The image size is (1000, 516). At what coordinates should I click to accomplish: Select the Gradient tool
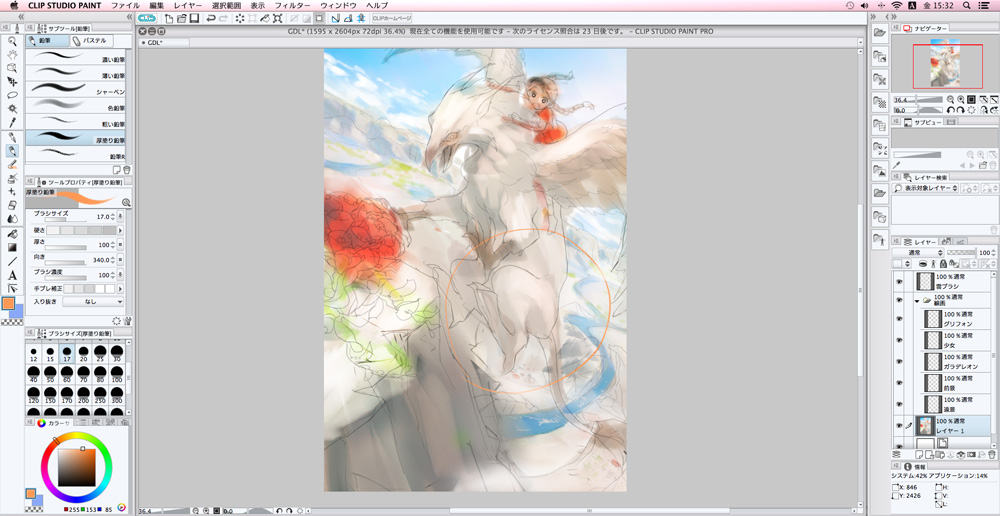click(12, 247)
